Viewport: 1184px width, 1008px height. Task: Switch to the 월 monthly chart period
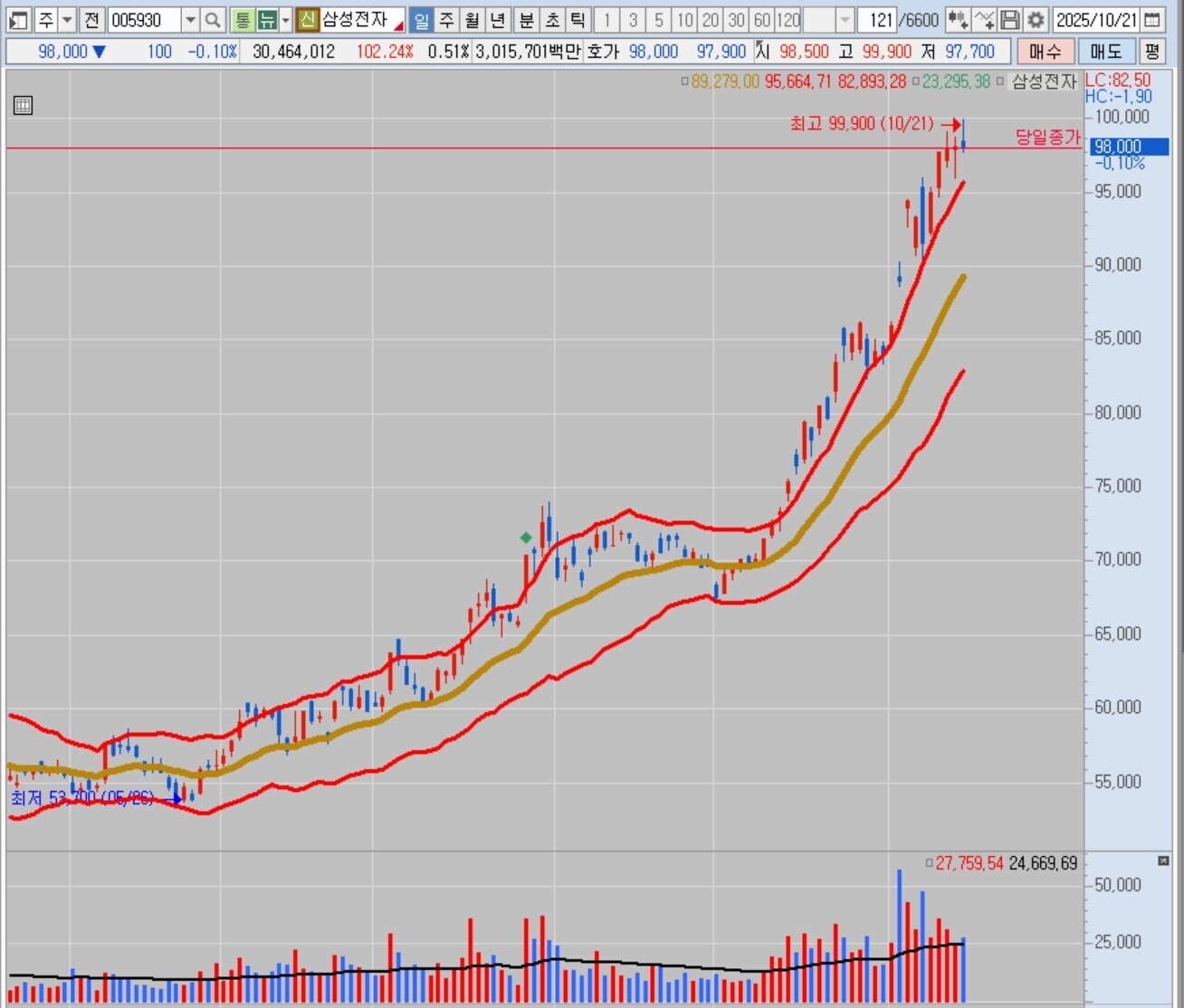click(472, 20)
